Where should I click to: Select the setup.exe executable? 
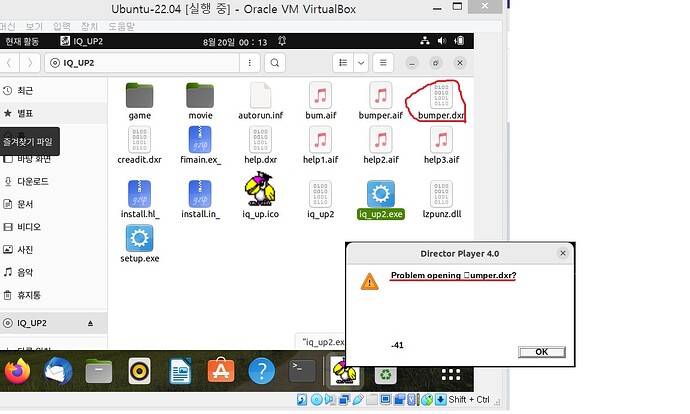pyautogui.click(x=139, y=244)
